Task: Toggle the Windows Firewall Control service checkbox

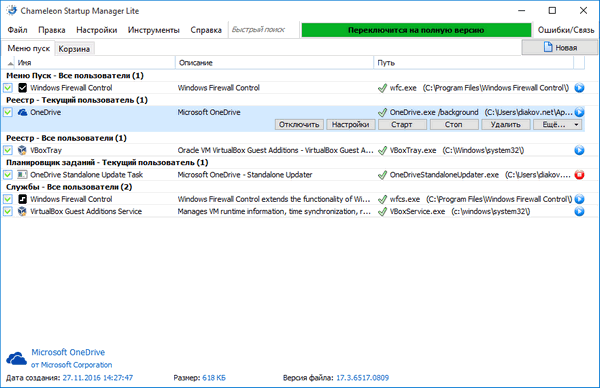Action: (x=8, y=199)
